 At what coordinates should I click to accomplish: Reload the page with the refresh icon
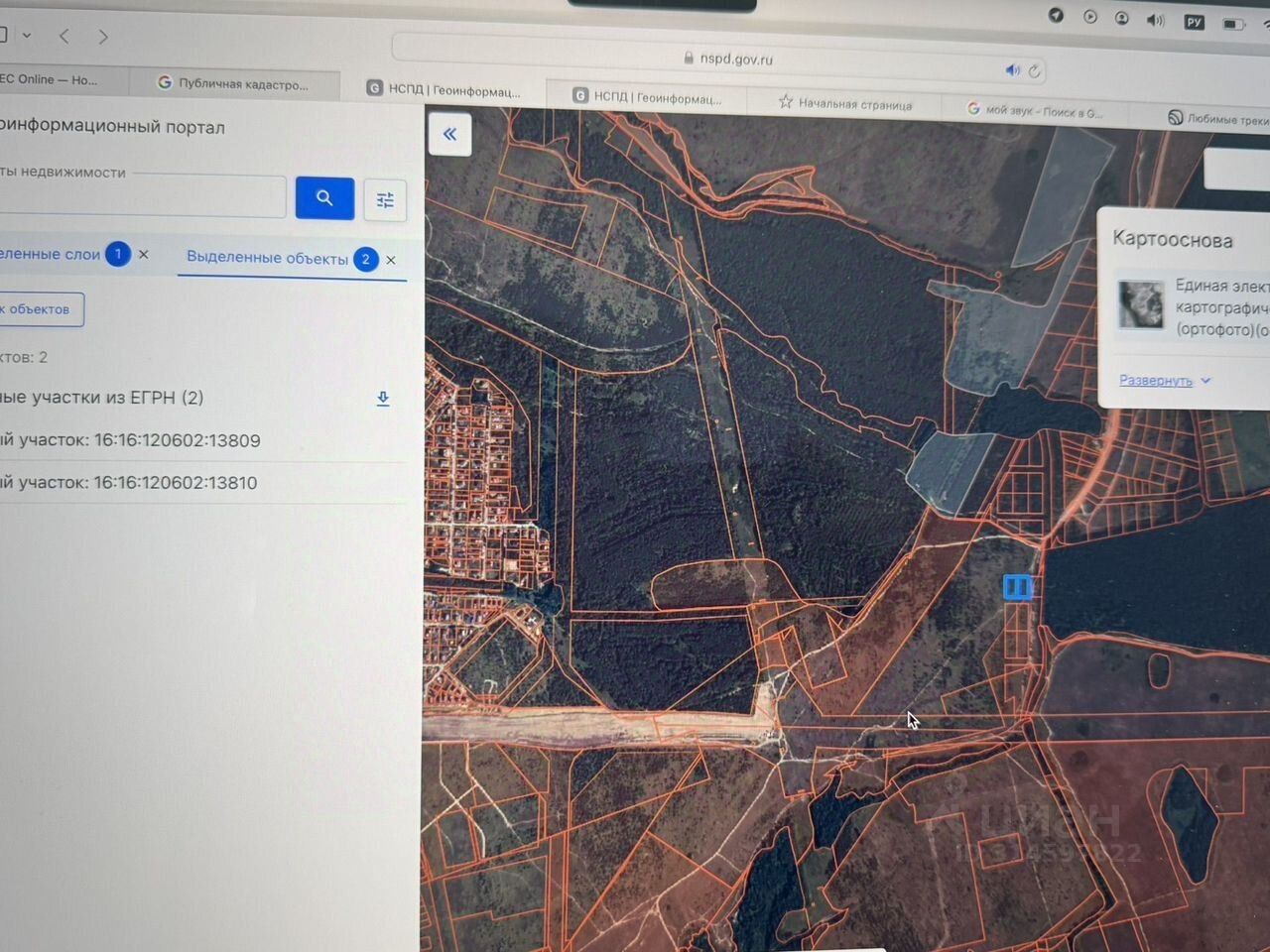(1034, 71)
